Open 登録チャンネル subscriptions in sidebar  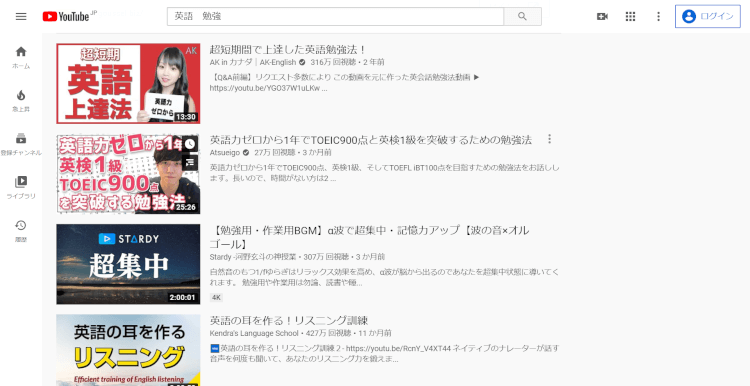pos(21,144)
